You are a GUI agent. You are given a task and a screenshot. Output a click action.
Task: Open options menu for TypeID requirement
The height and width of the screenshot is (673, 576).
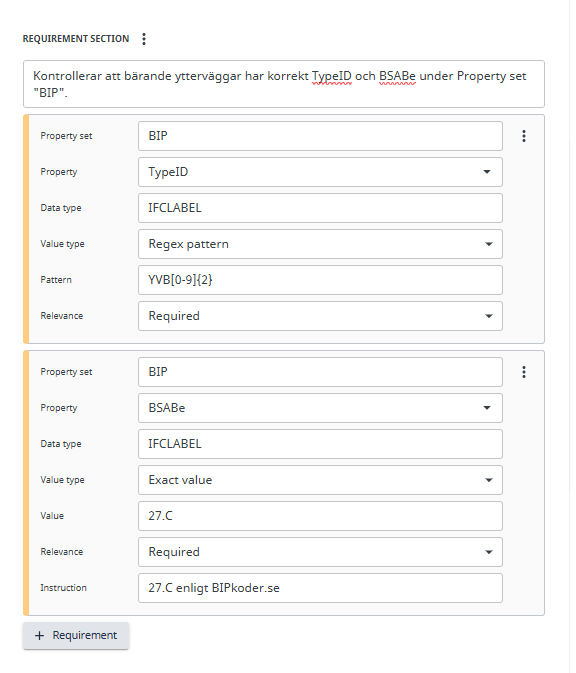[x=524, y=136]
